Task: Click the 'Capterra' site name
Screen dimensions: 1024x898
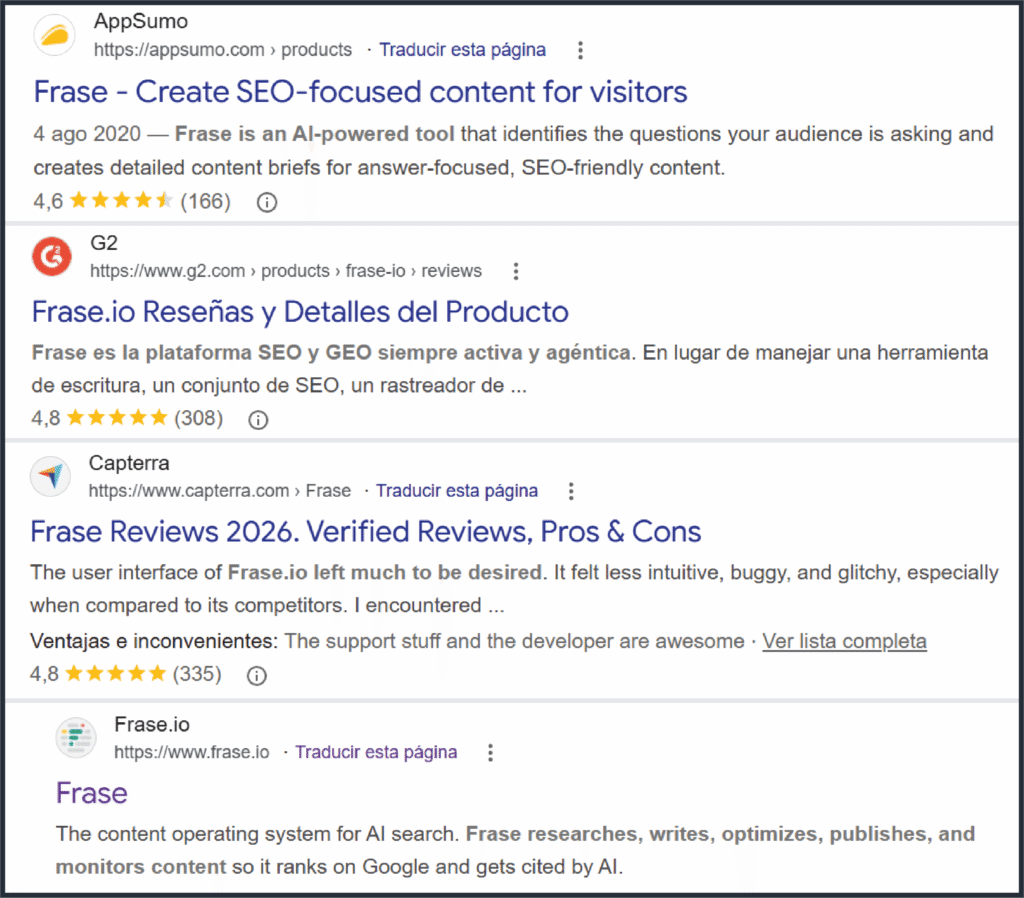Action: 129,462
